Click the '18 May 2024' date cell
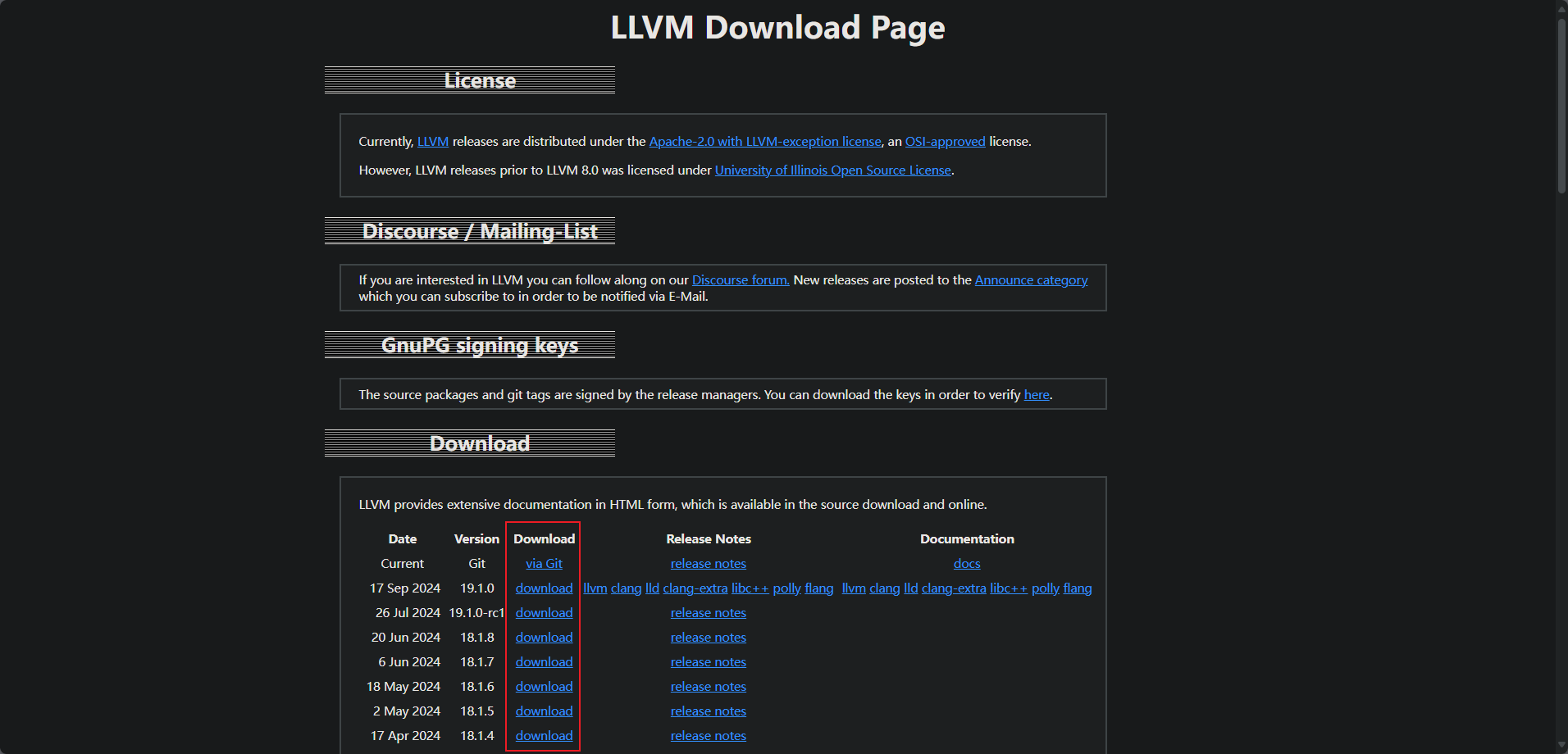Image resolution: width=1568 pixels, height=754 pixels. 403,687
